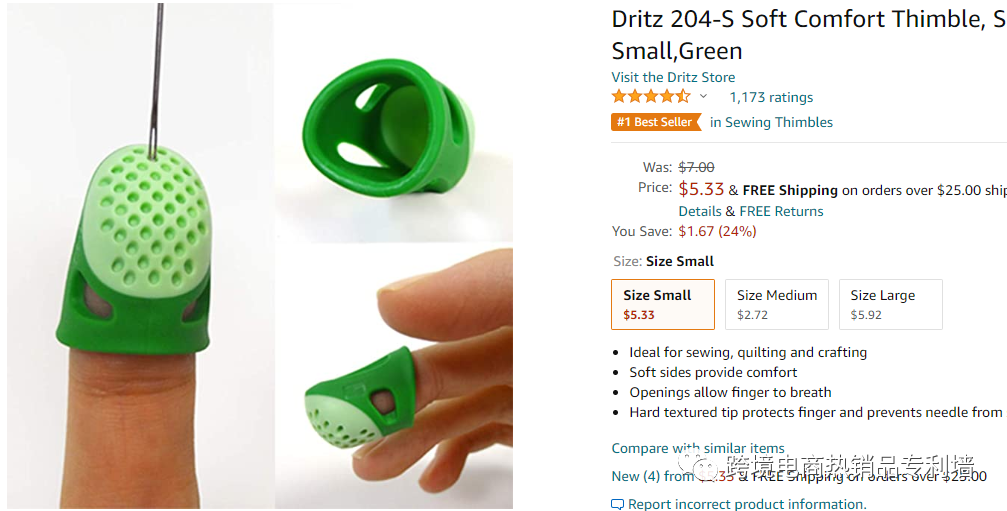Open the New (4) from offers link
Viewport: 1007px width, 511px height.
tap(653, 476)
